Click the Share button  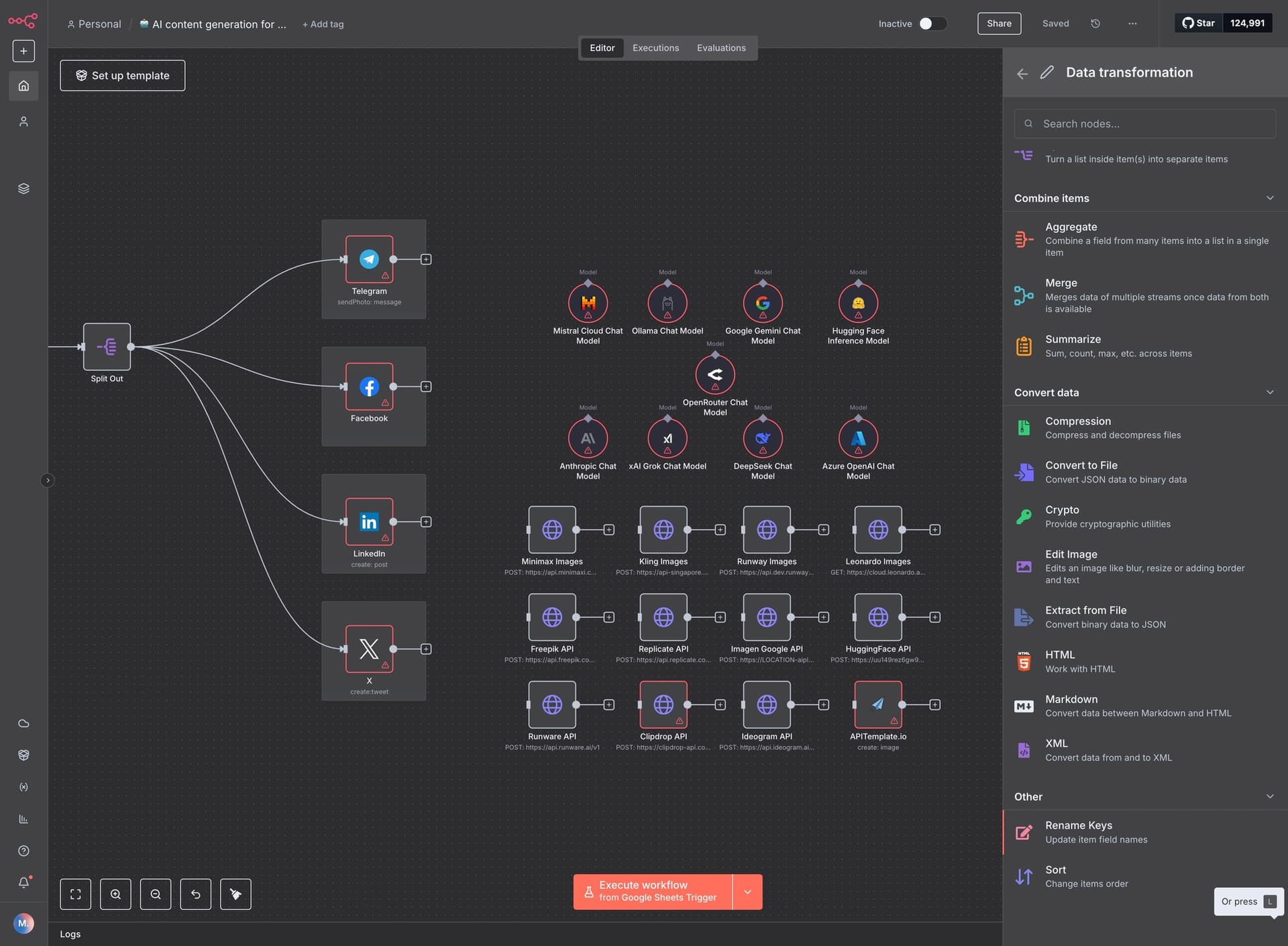coord(999,23)
